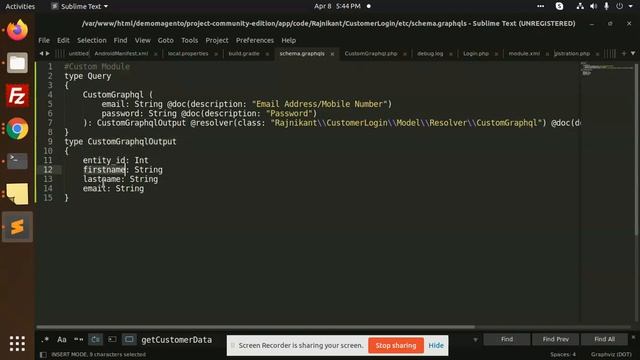Click the horizontal scrollbar of the editor

pyautogui.click(x=256, y=327)
